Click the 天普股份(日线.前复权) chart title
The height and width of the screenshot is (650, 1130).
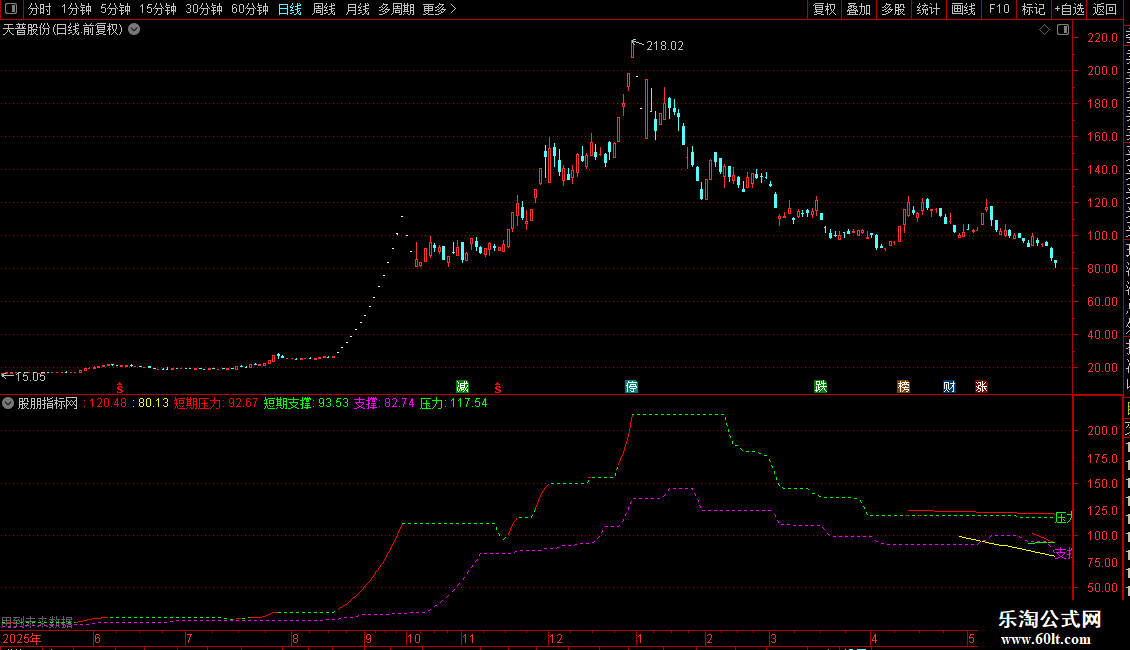tap(63, 30)
